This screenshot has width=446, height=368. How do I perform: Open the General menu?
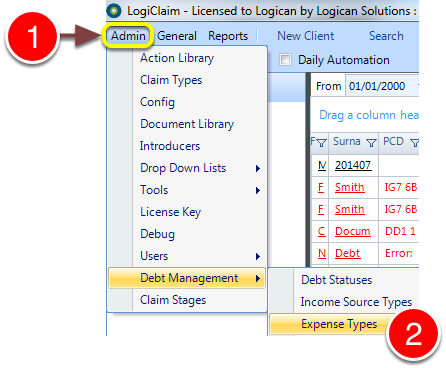[177, 36]
